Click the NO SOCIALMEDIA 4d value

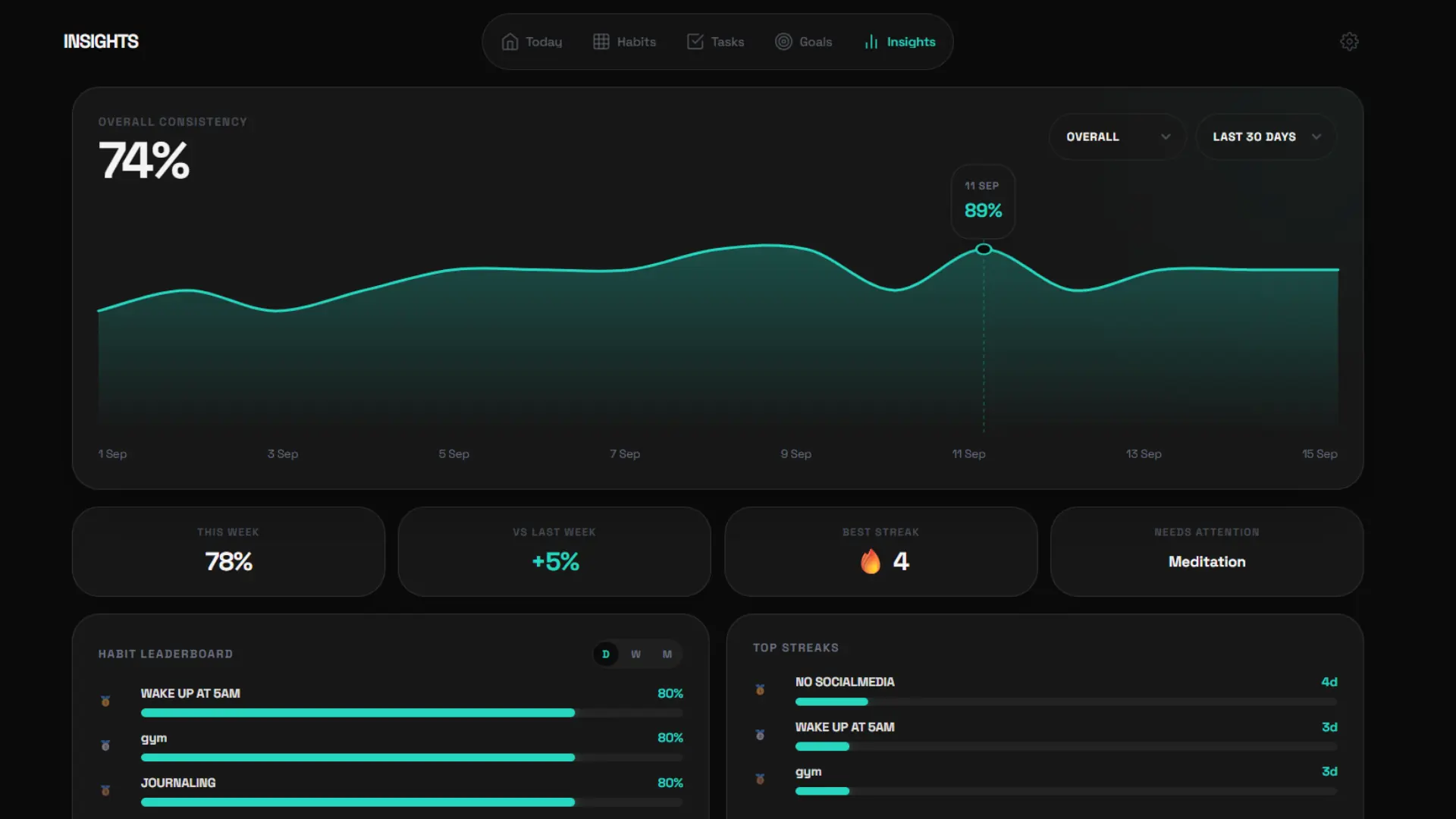[1329, 682]
